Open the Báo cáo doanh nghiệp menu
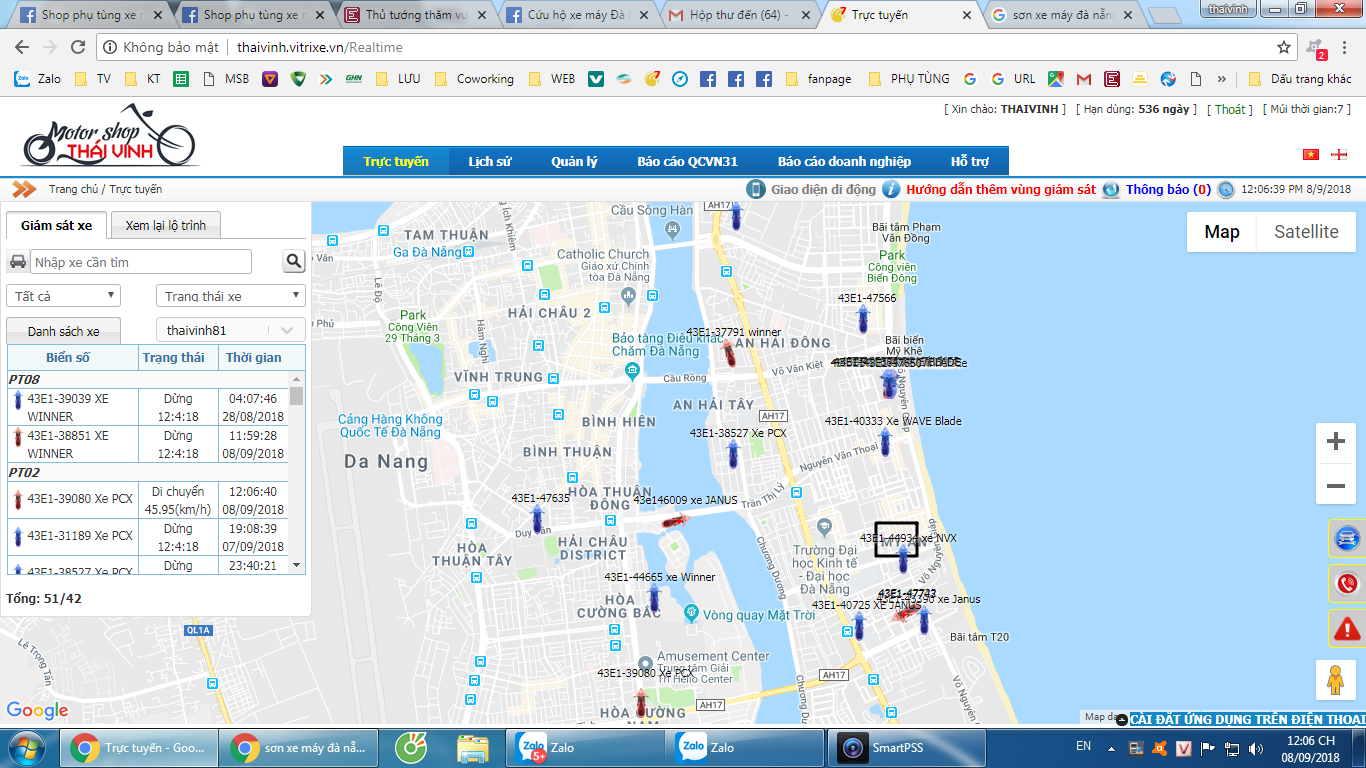This screenshot has width=1366, height=768. (x=844, y=161)
